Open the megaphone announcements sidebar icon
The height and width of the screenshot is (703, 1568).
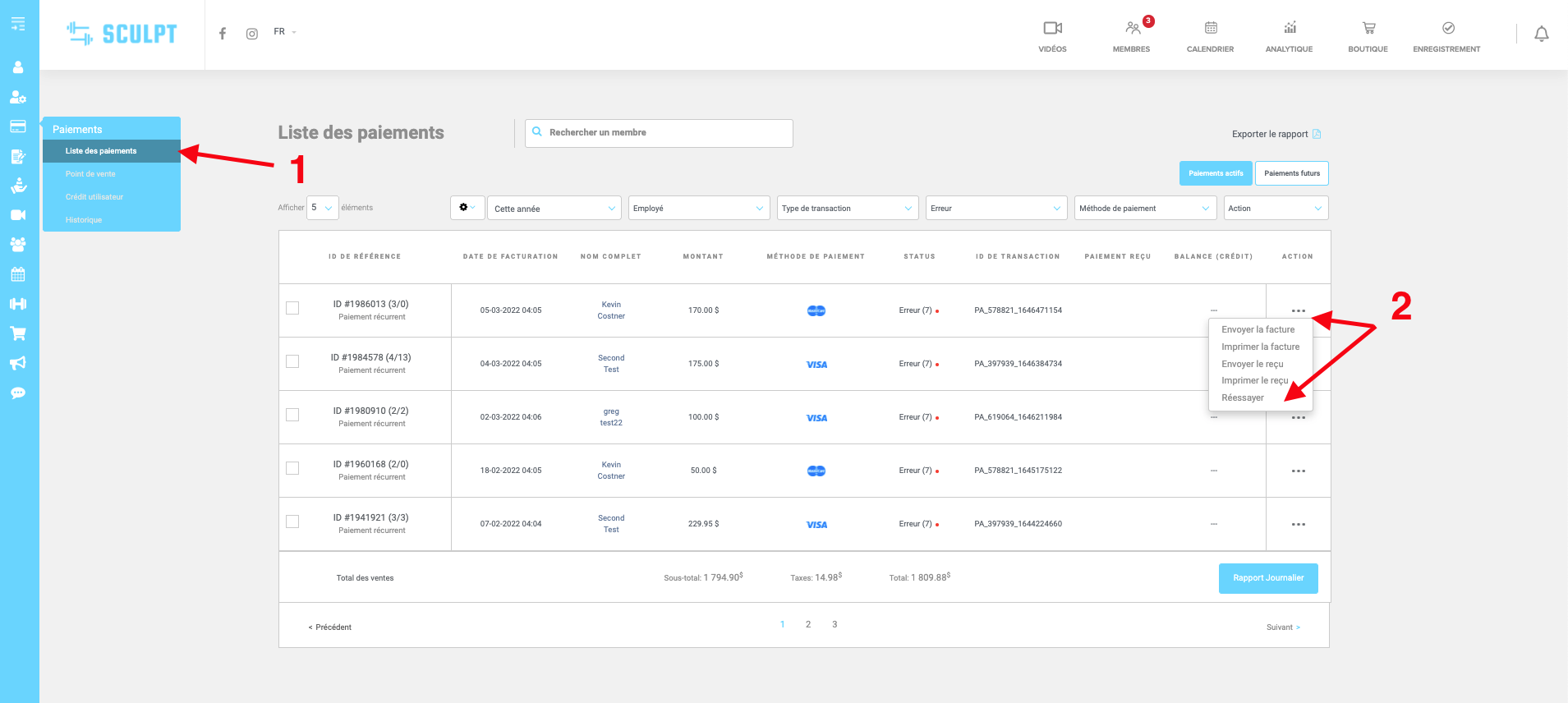click(18, 363)
